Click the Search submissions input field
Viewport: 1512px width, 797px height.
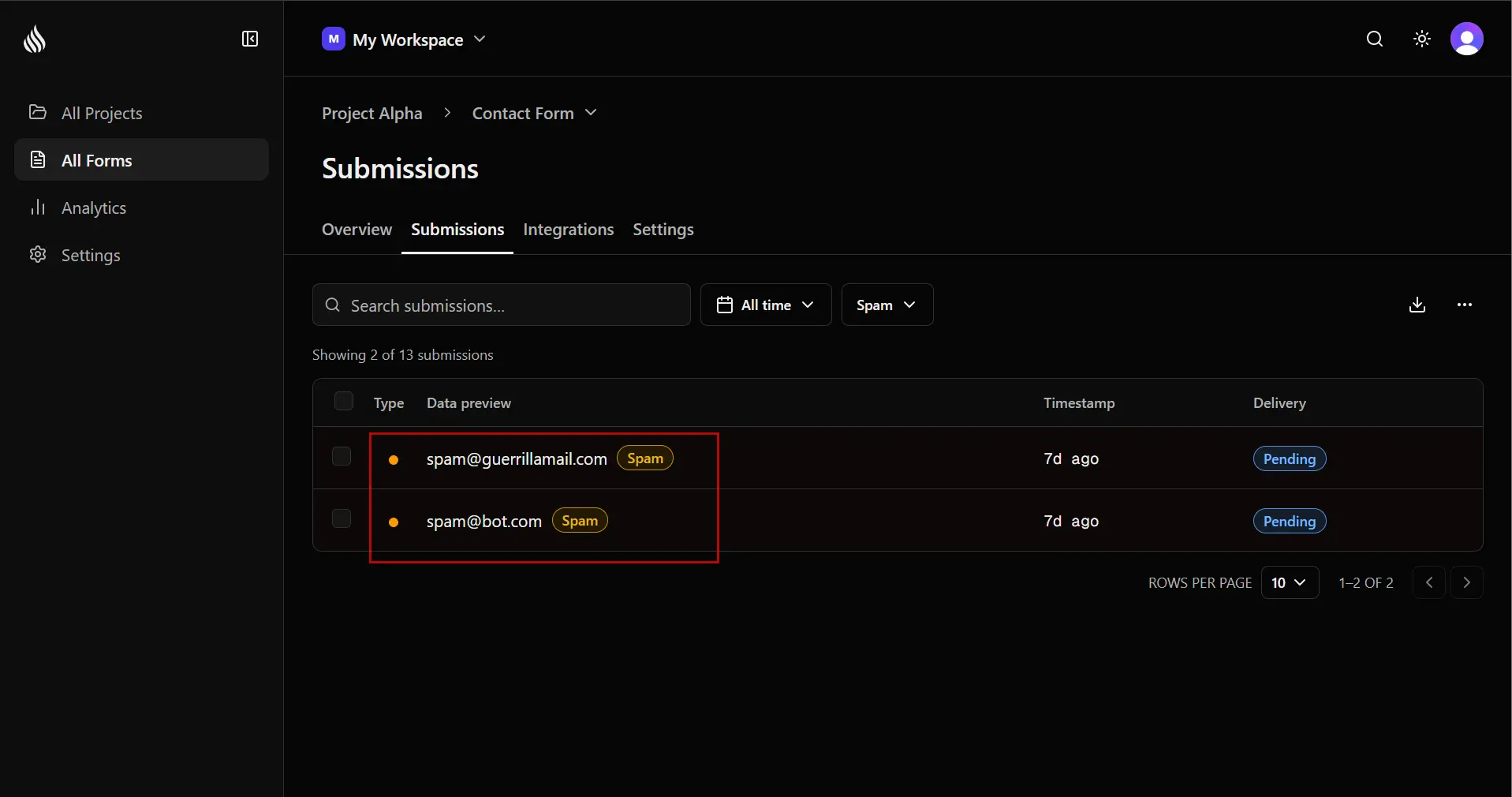point(502,305)
